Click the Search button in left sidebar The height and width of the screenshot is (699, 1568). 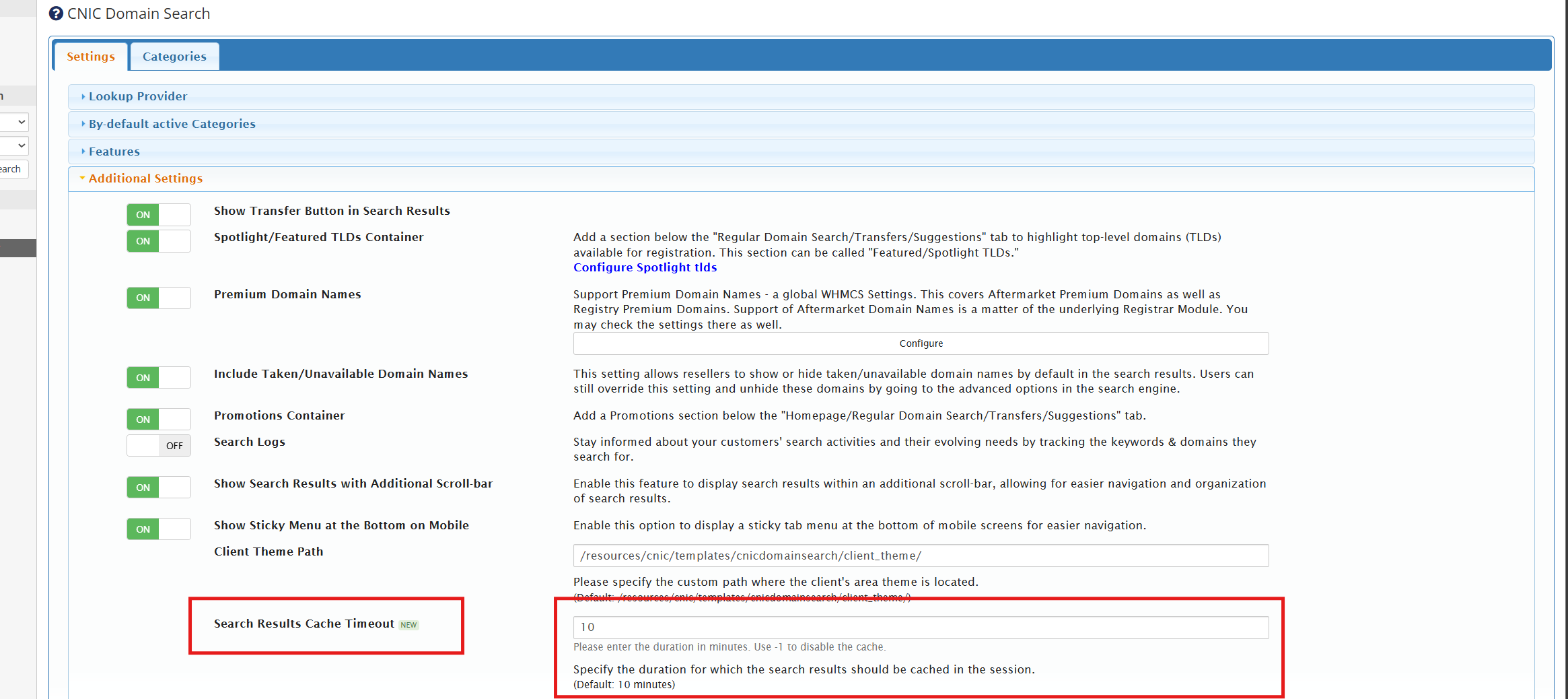pos(14,169)
